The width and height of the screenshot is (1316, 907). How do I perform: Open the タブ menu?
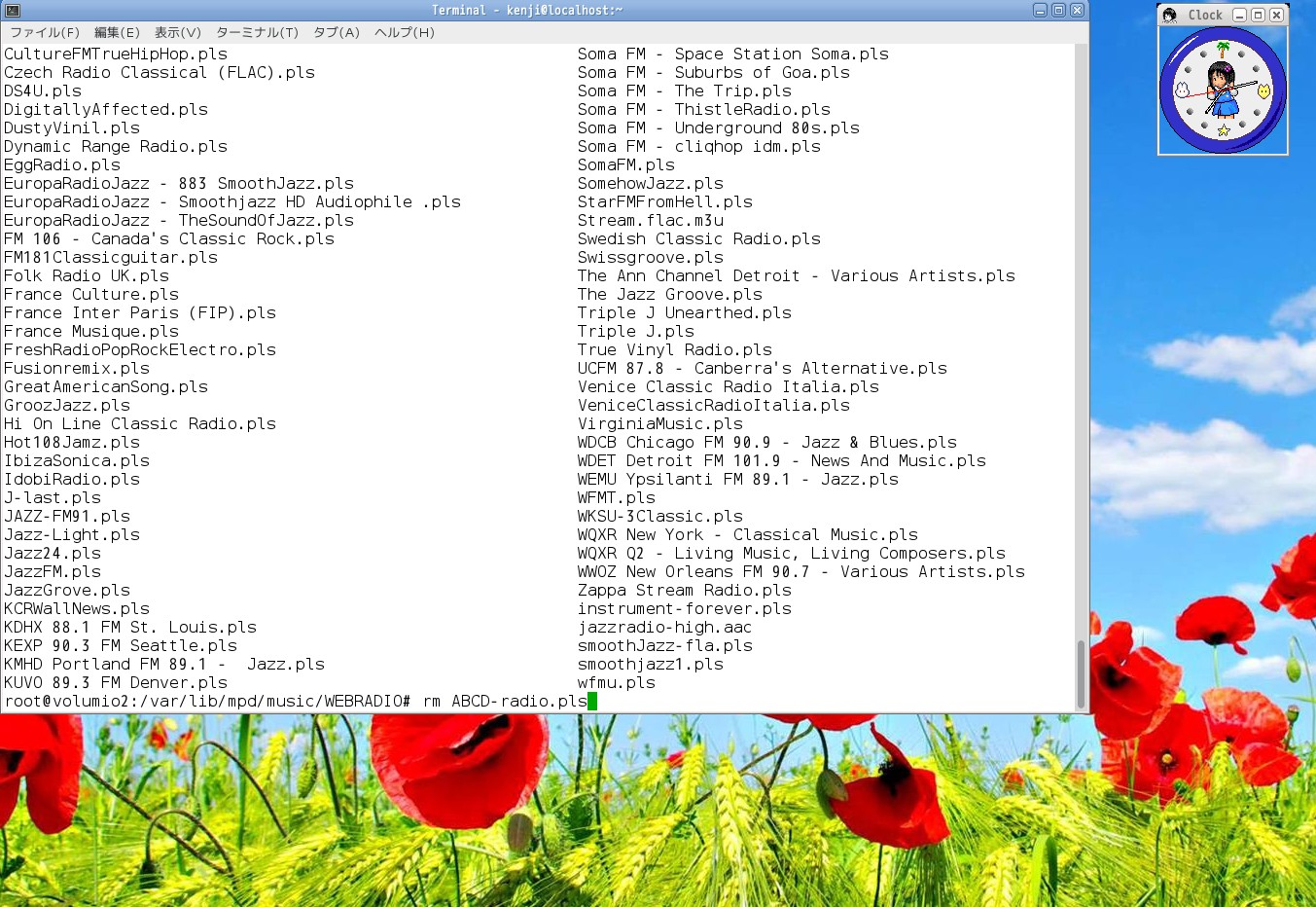click(x=336, y=32)
